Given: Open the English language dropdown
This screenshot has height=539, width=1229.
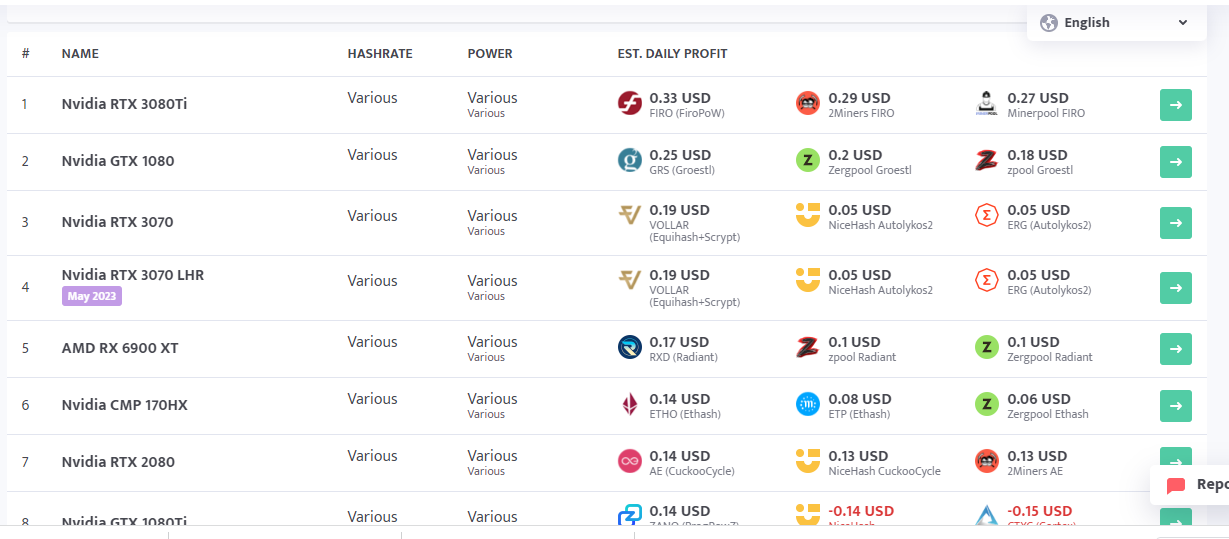Looking at the screenshot, I should pyautogui.click(x=1114, y=23).
